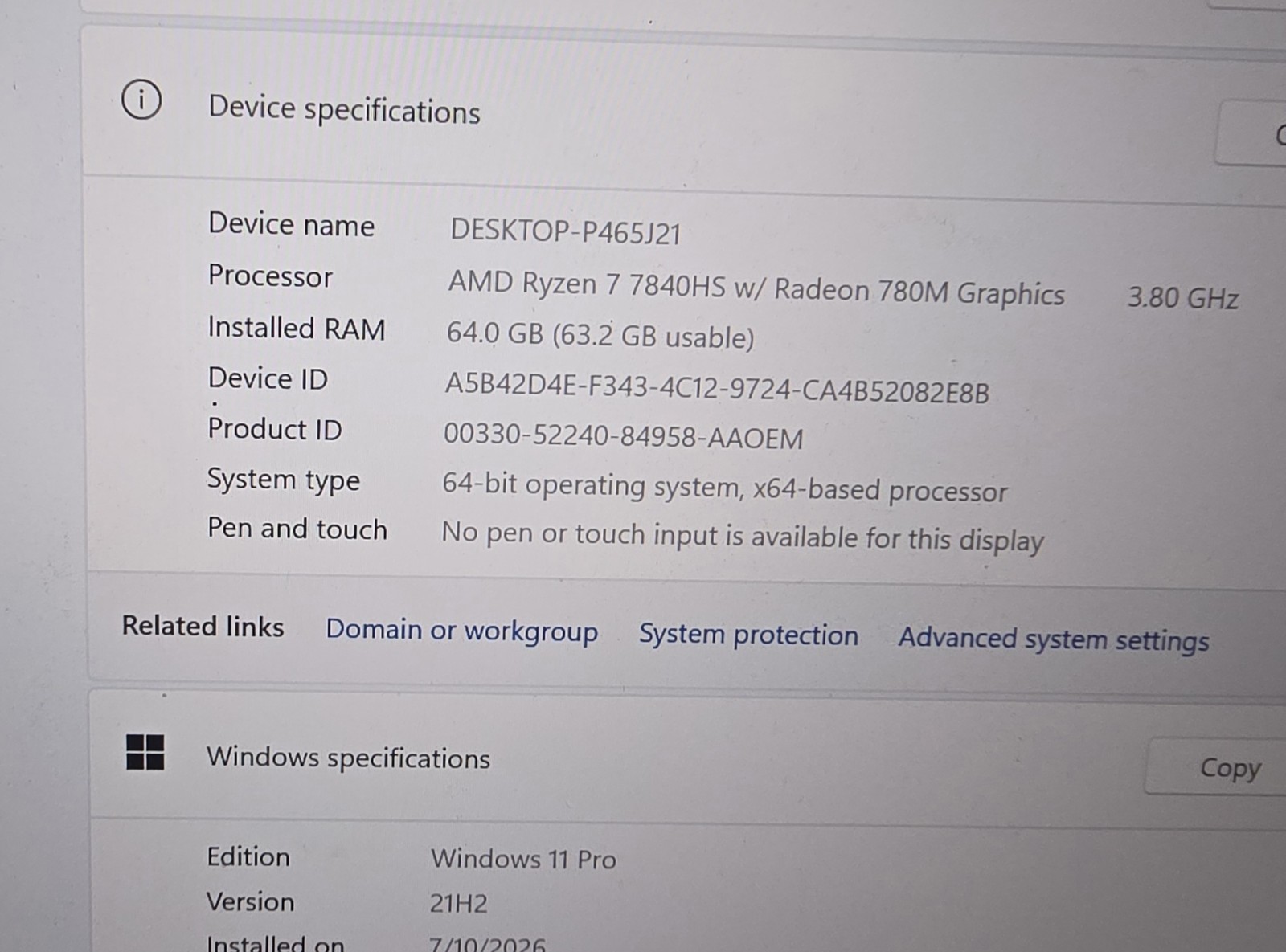Click the Device ID label
1286x952 pixels.
coord(268,378)
